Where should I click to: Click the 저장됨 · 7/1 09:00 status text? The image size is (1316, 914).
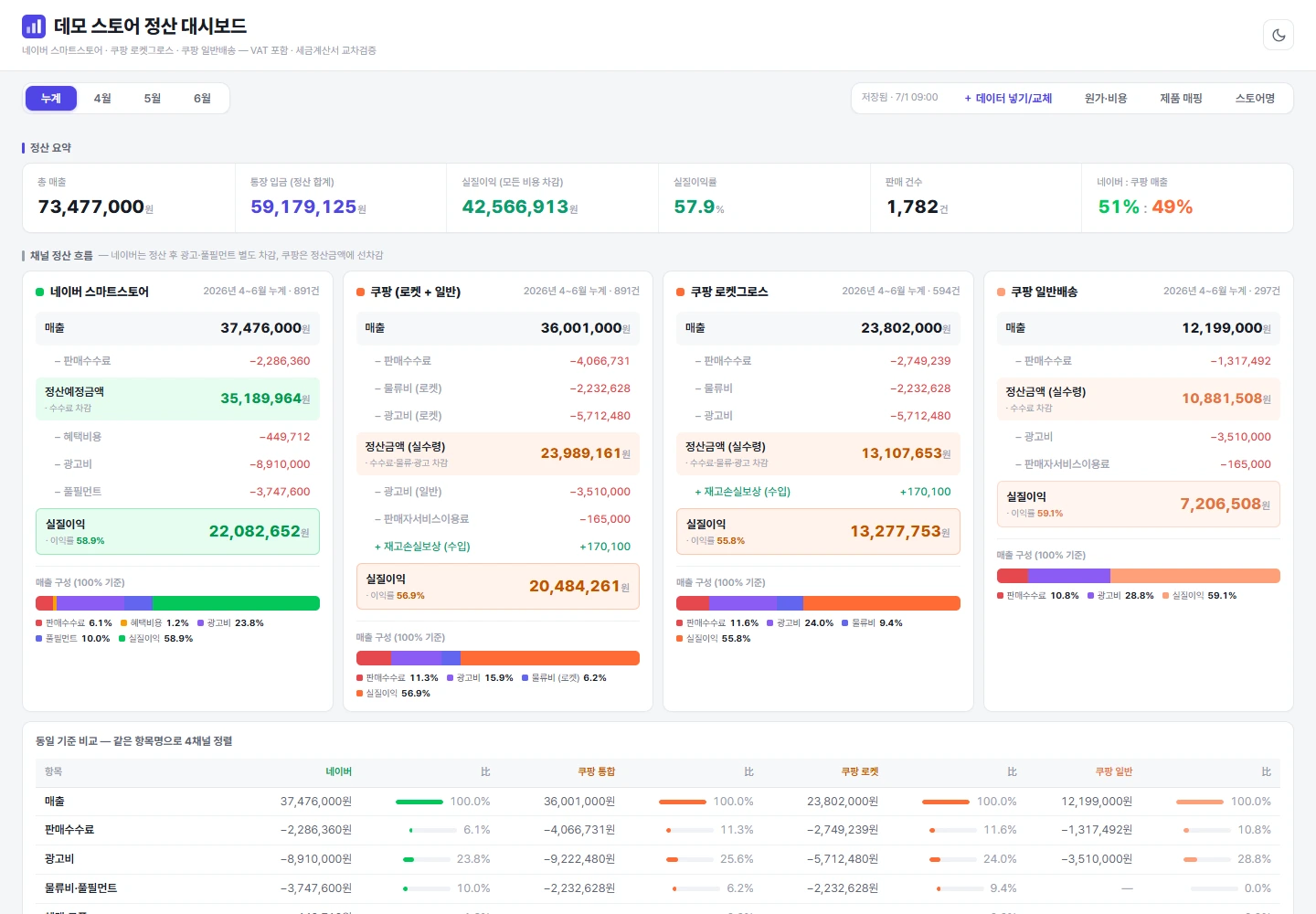(900, 98)
